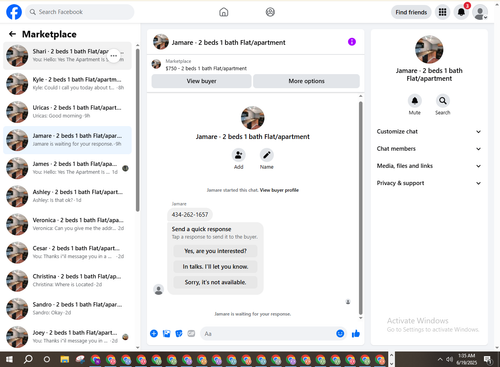
Task: Send quick reply 'In talks. I'll let you know.'
Action: tap(215, 267)
